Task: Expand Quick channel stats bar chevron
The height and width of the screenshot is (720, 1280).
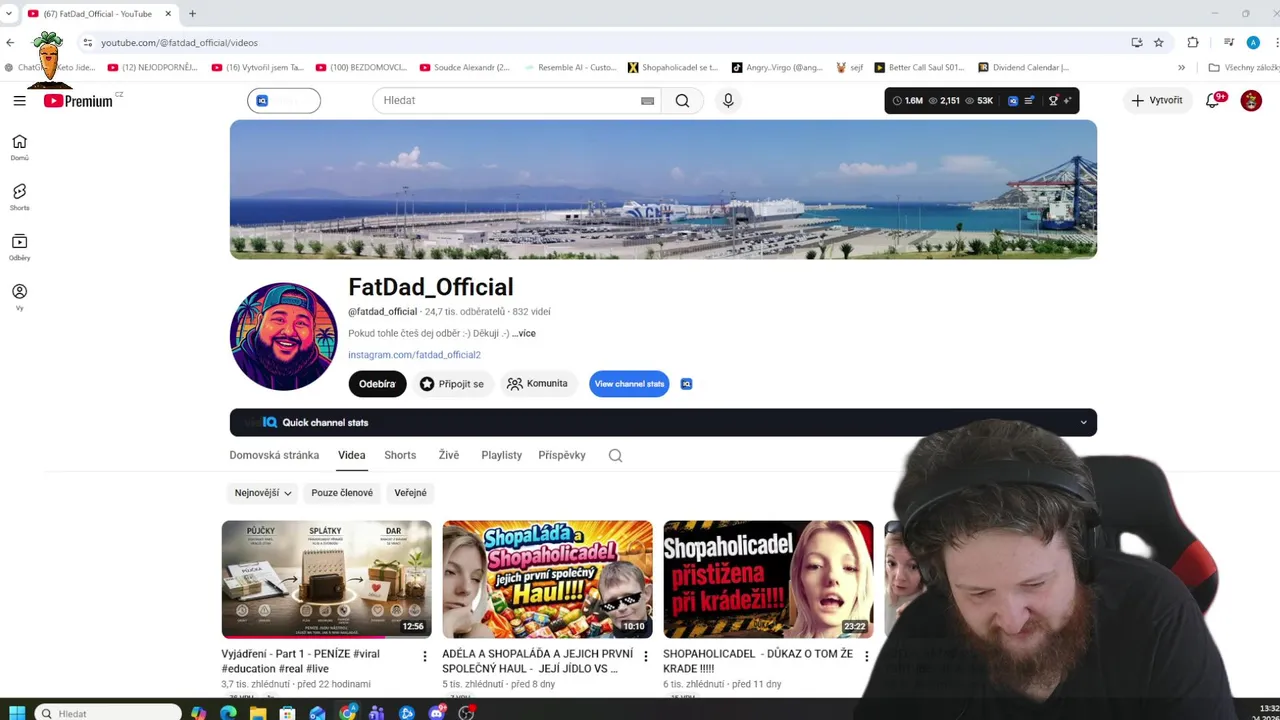Action: (x=1083, y=422)
